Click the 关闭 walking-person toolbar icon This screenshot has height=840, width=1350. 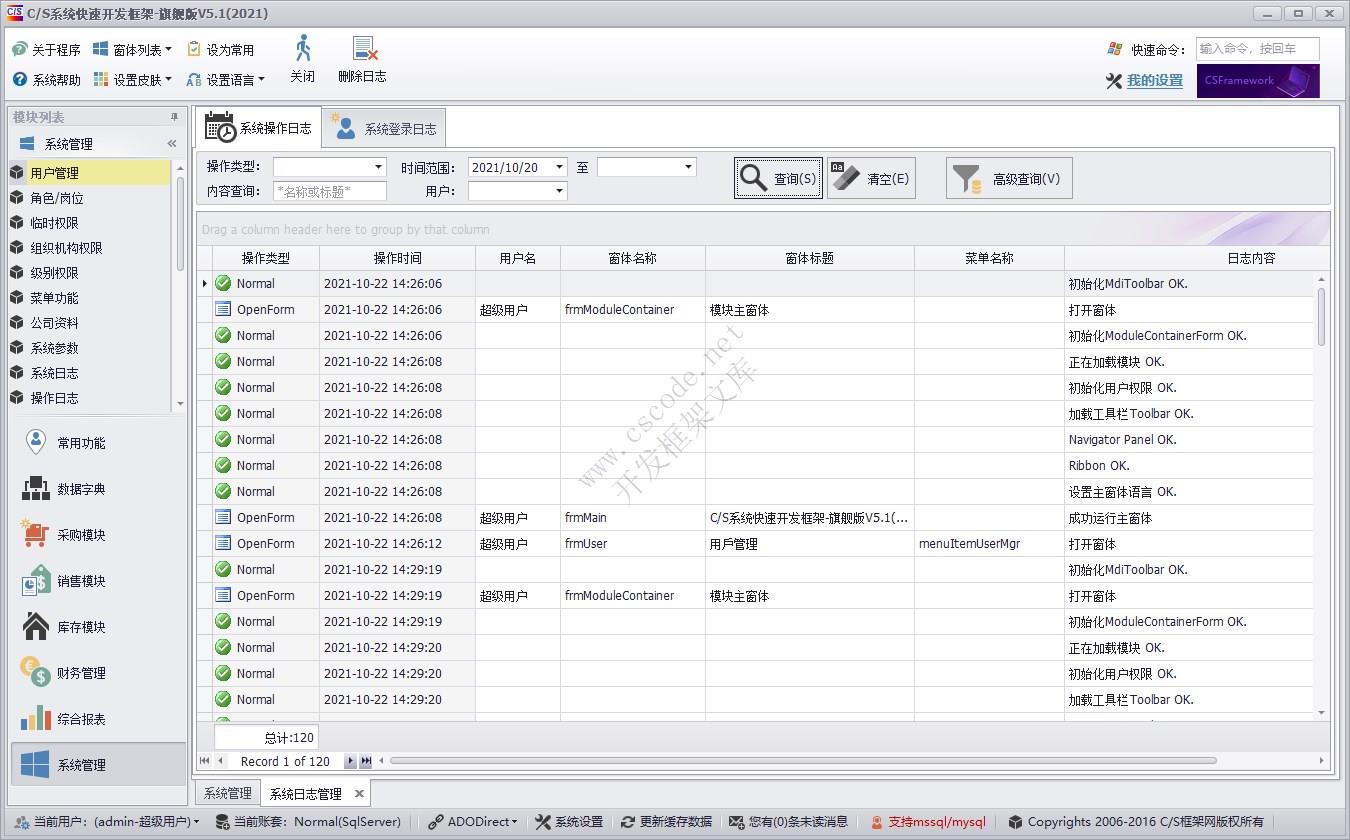tap(302, 58)
